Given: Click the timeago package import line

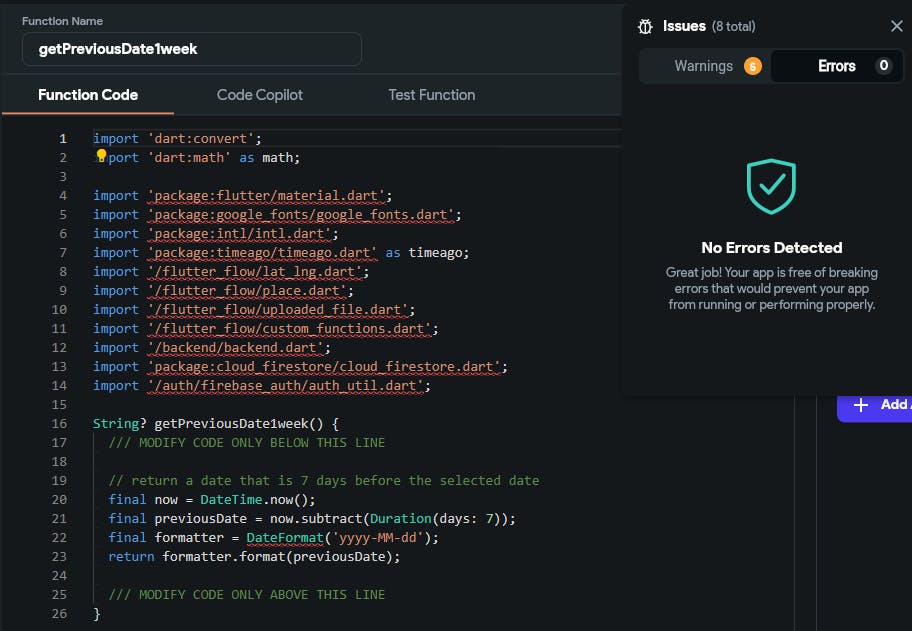Looking at the screenshot, I should click(x=280, y=253).
